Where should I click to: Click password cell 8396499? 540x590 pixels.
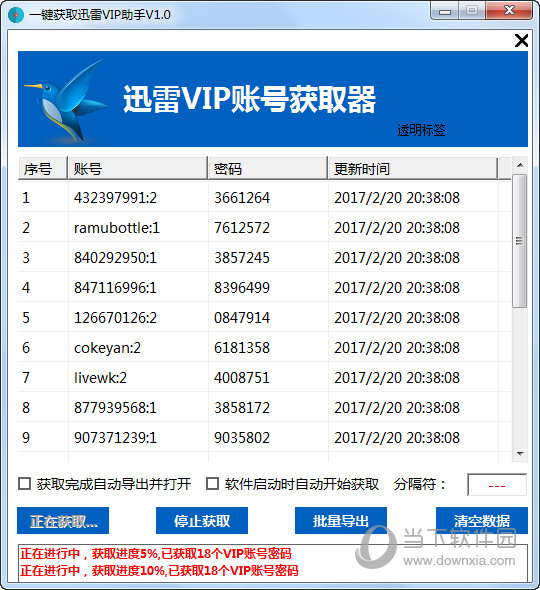click(242, 287)
